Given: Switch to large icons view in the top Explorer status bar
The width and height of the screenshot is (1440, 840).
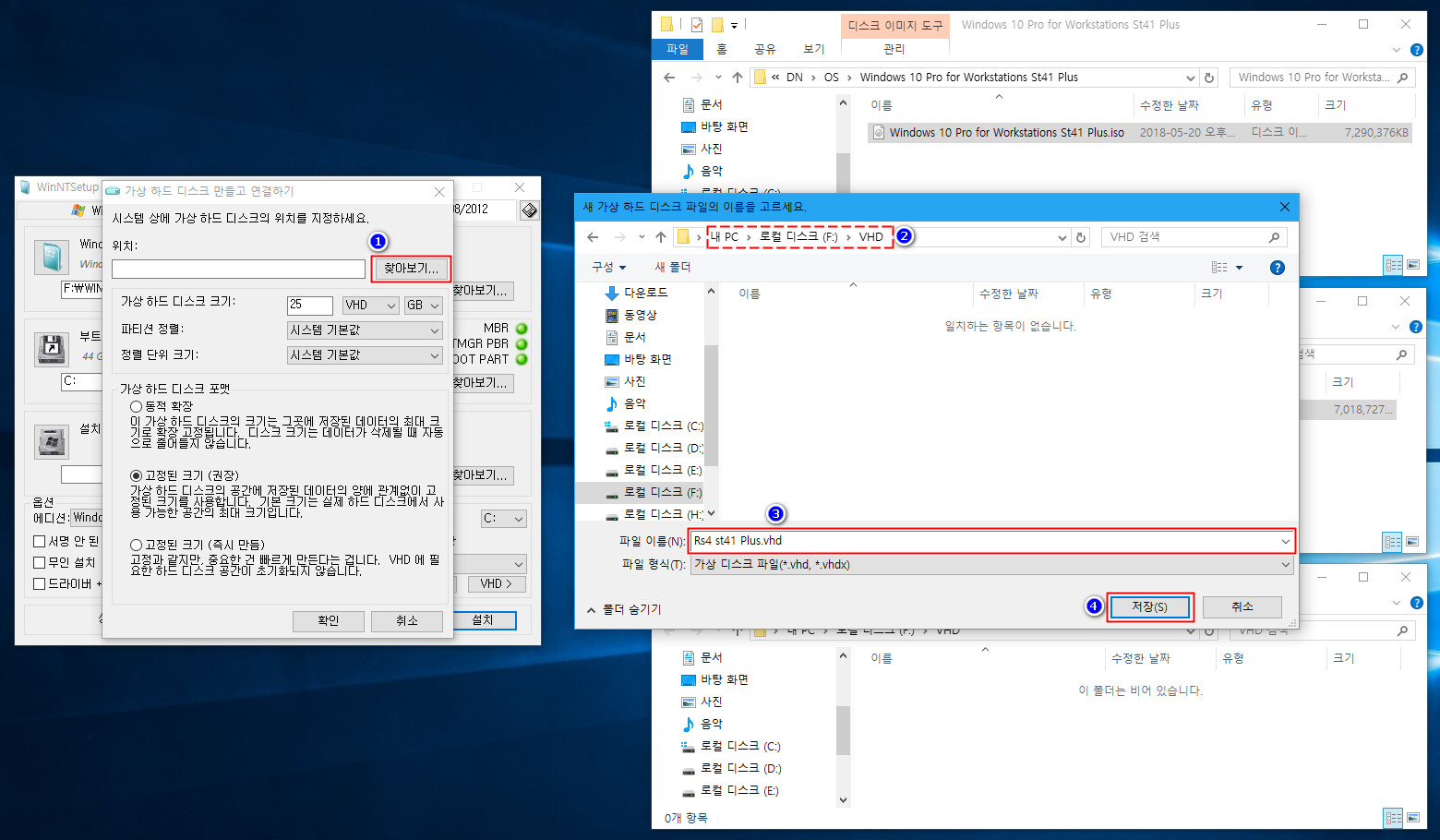Looking at the screenshot, I should [1413, 265].
